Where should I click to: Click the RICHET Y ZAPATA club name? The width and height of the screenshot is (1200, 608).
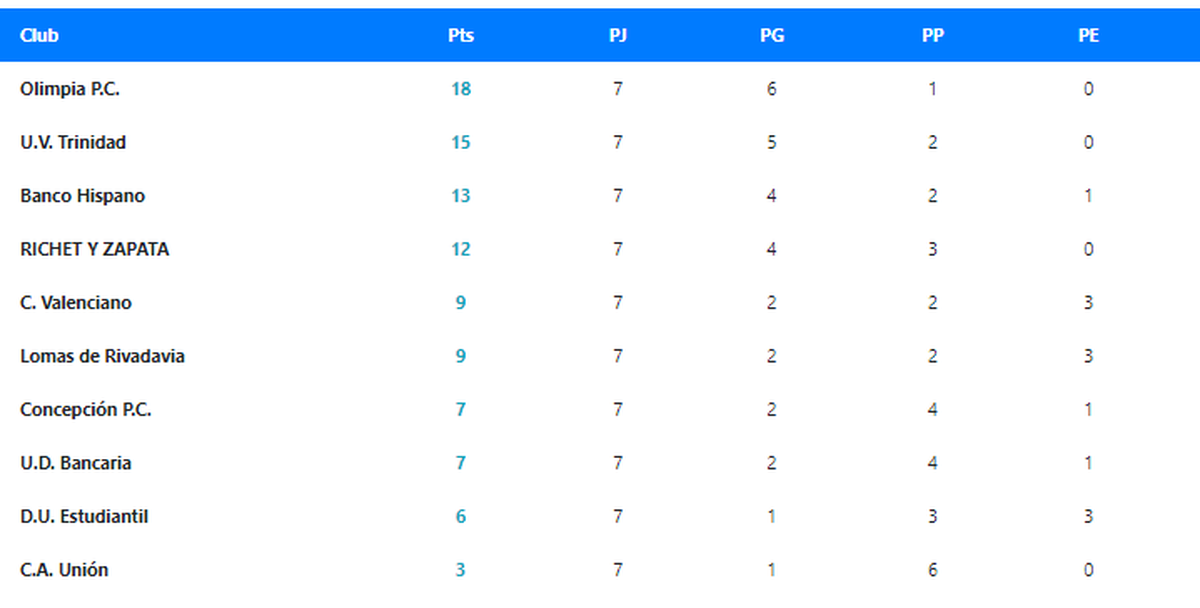[x=94, y=250]
